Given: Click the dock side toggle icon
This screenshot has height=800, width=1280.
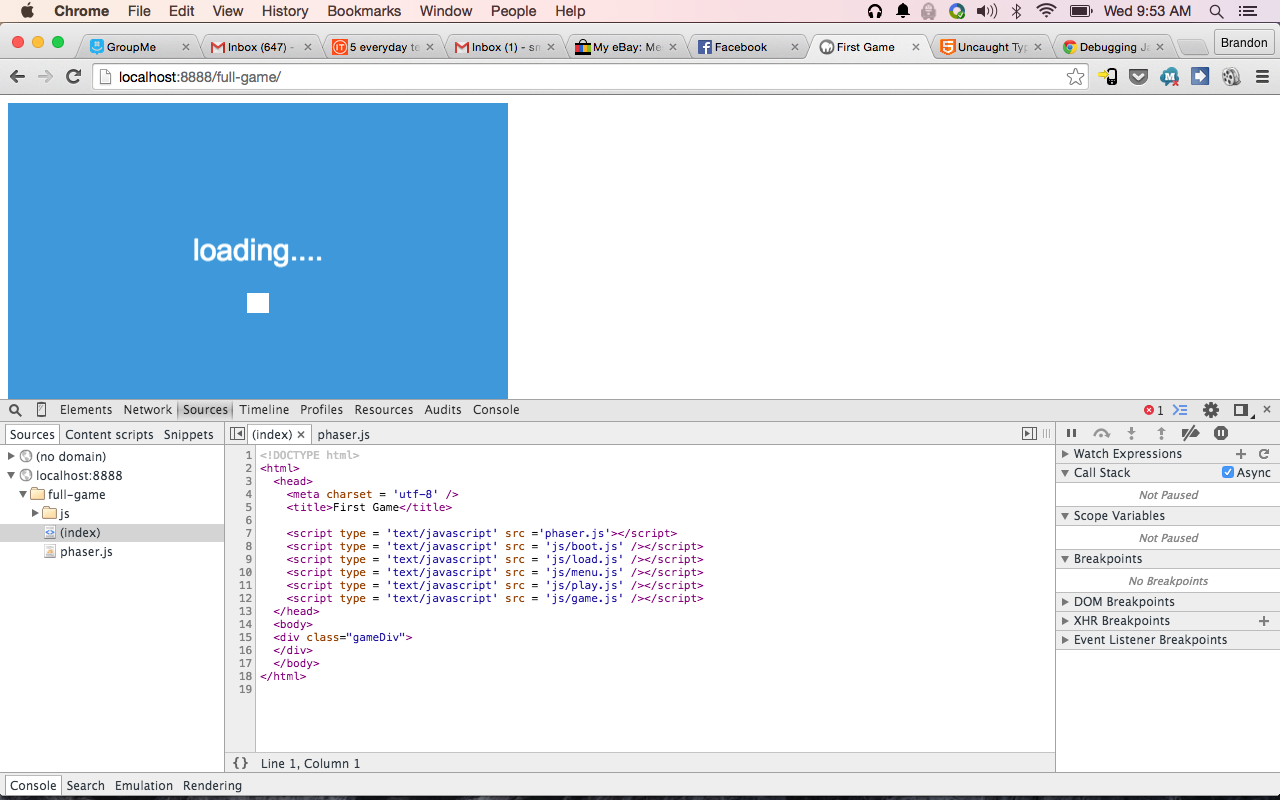Looking at the screenshot, I should (1241, 410).
